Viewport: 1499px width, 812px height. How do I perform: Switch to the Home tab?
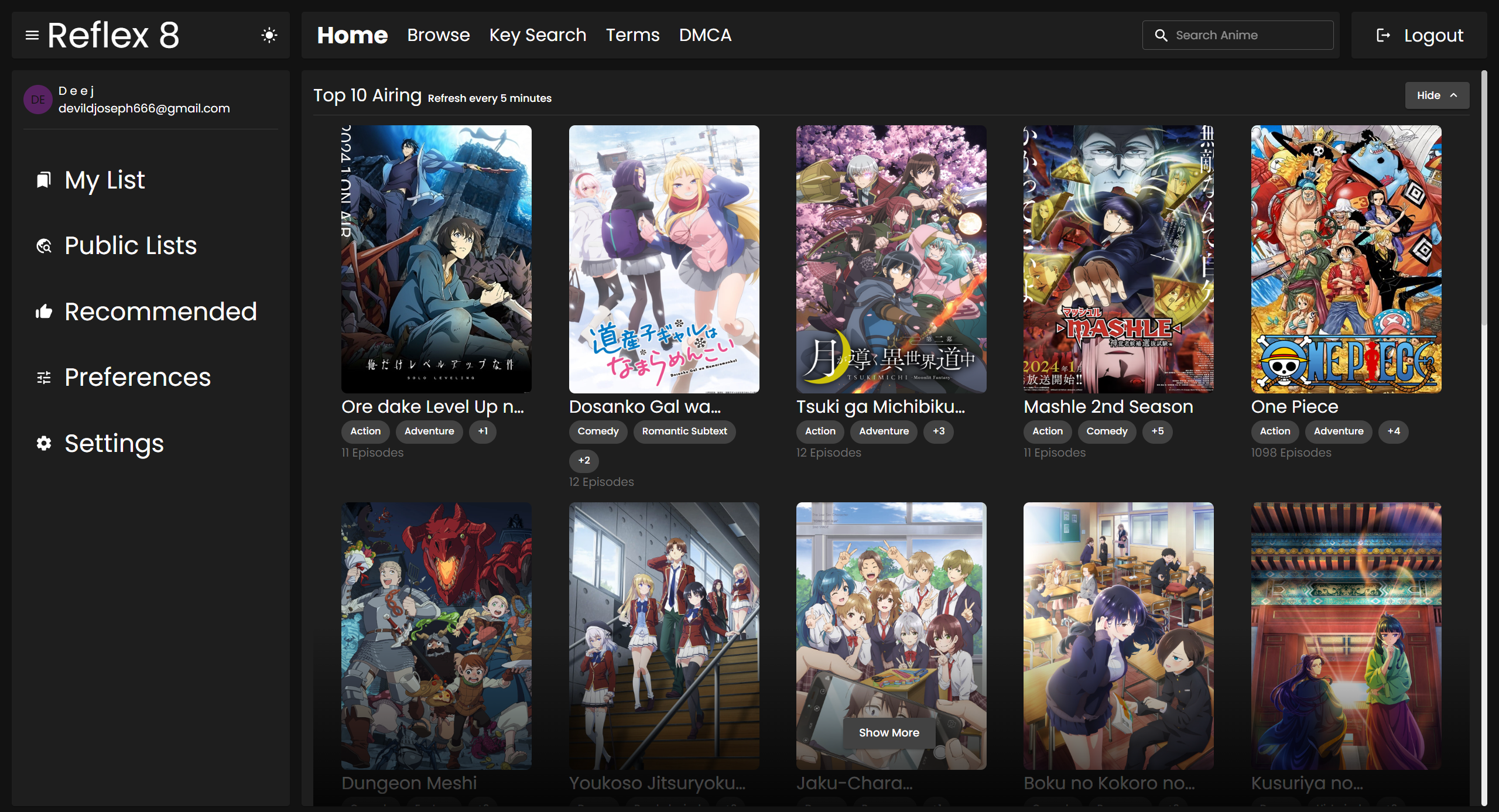pos(352,35)
